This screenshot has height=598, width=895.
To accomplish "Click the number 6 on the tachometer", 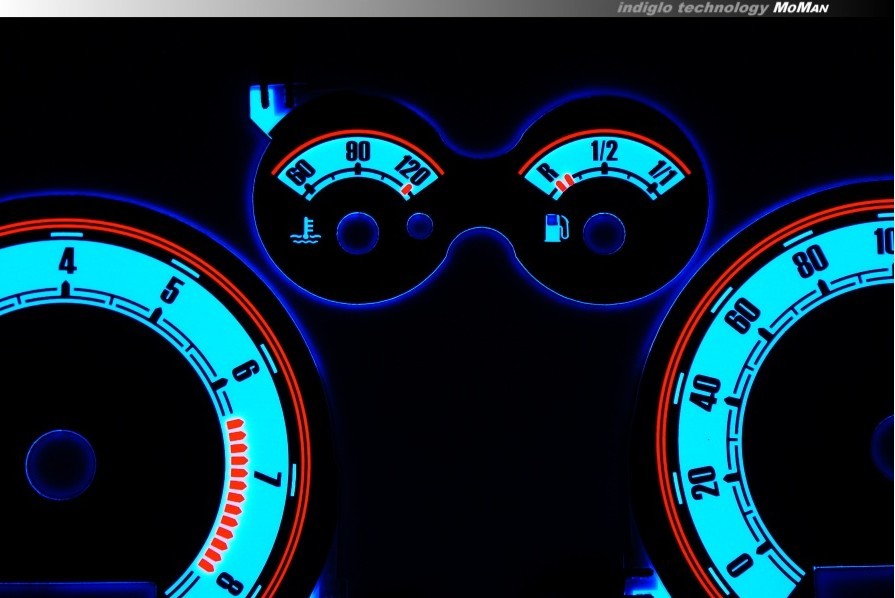I will 246,371.
